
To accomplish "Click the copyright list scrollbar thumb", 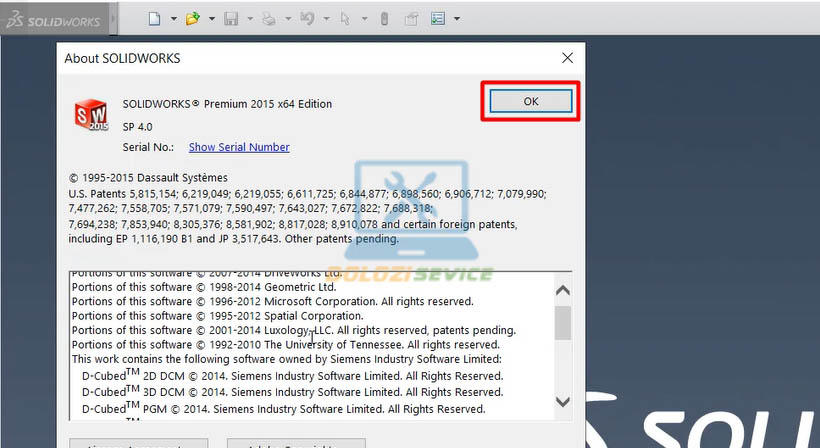I will click(x=562, y=323).
